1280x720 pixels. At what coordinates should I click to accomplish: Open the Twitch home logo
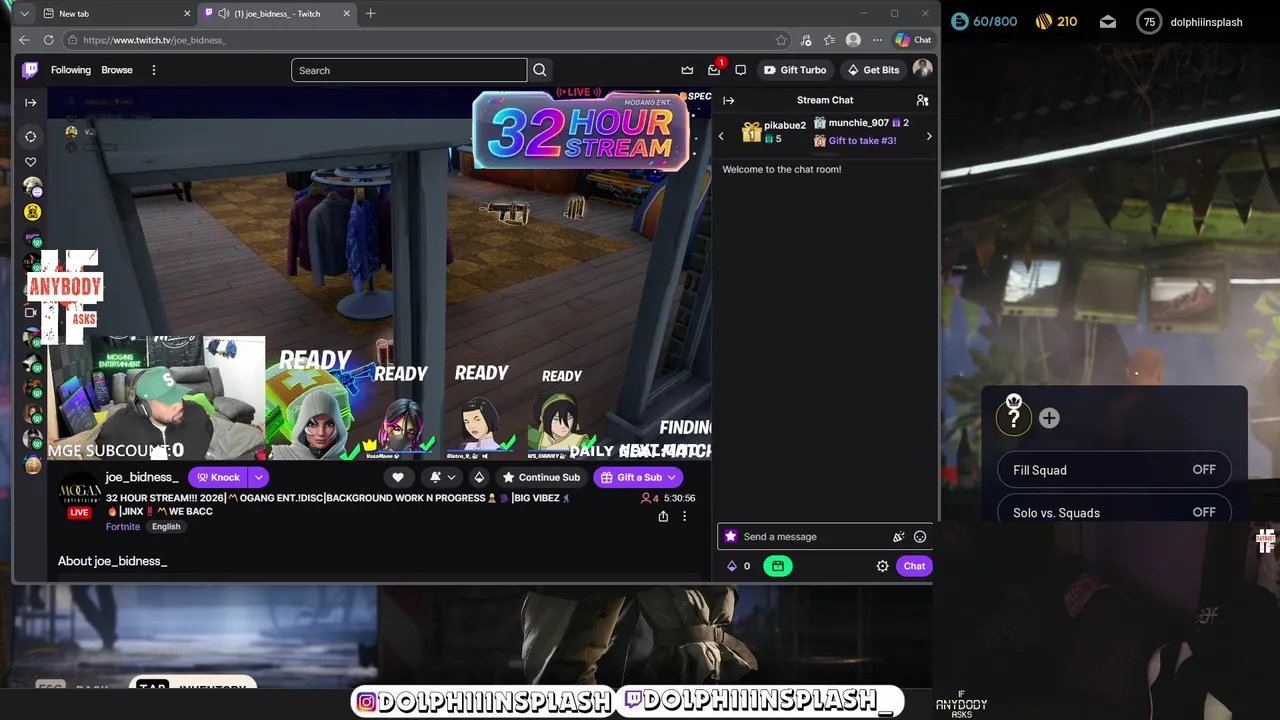click(x=31, y=70)
